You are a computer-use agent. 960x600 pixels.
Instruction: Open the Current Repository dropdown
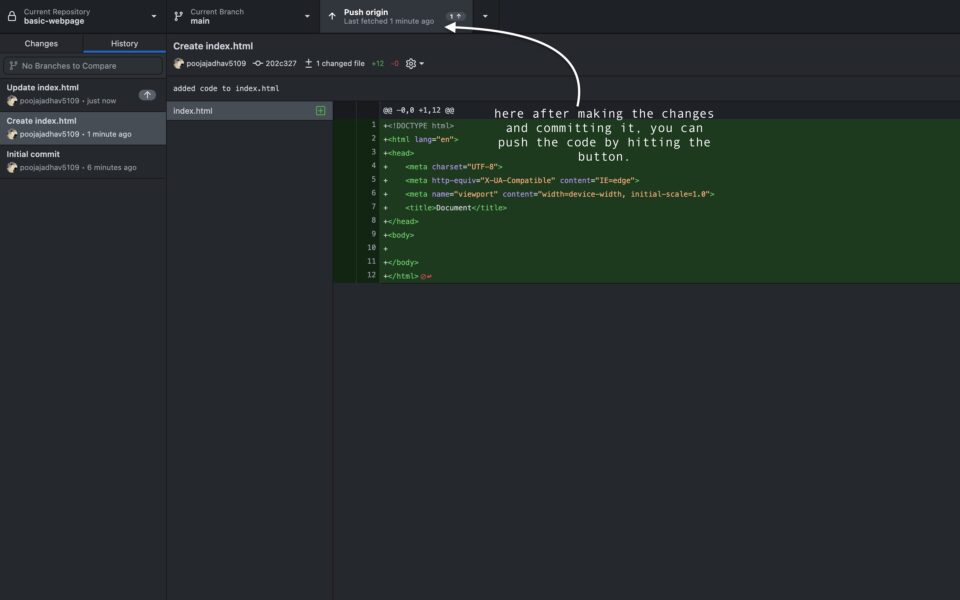pos(153,16)
